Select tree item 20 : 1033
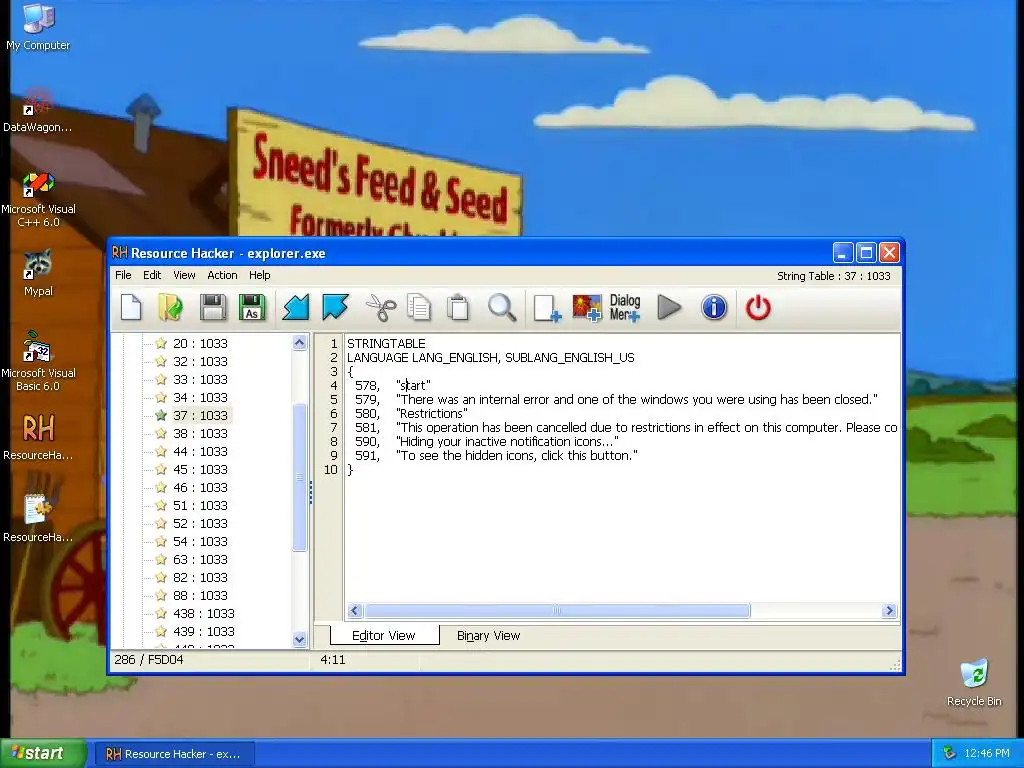This screenshot has width=1024, height=768. pos(200,343)
